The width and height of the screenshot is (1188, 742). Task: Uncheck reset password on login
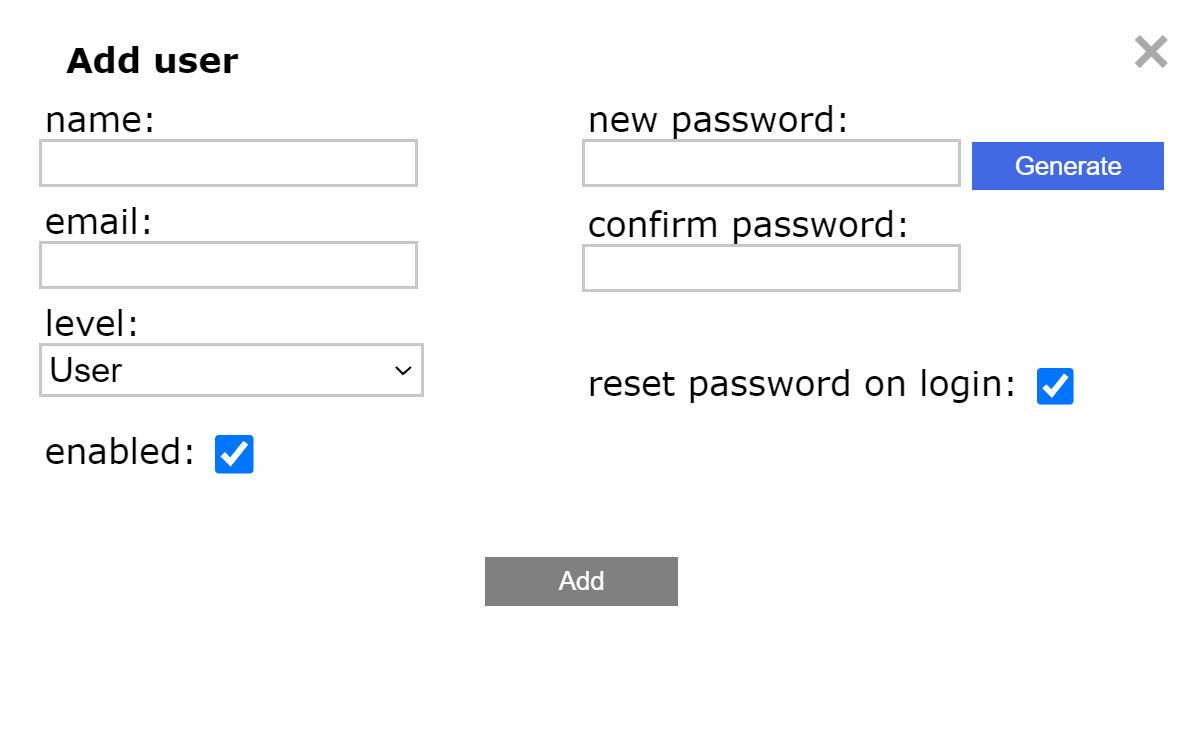point(1055,386)
